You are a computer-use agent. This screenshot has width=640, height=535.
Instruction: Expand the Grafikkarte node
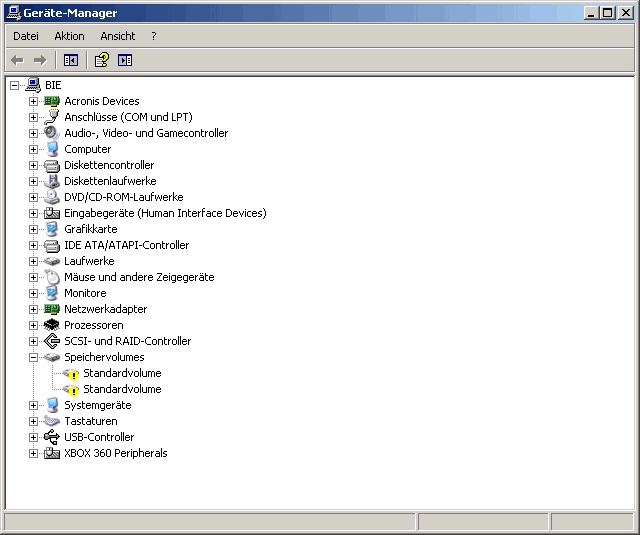[x=33, y=229]
